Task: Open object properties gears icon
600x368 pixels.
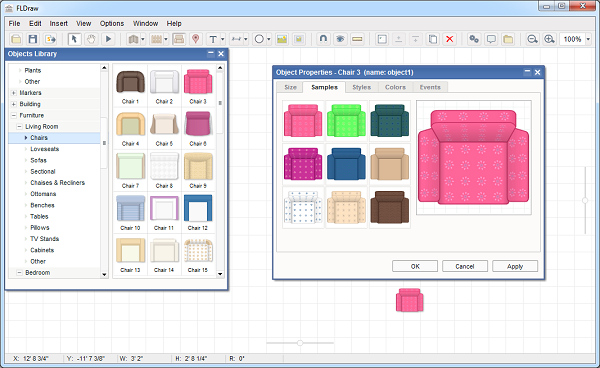Action: (x=474, y=39)
